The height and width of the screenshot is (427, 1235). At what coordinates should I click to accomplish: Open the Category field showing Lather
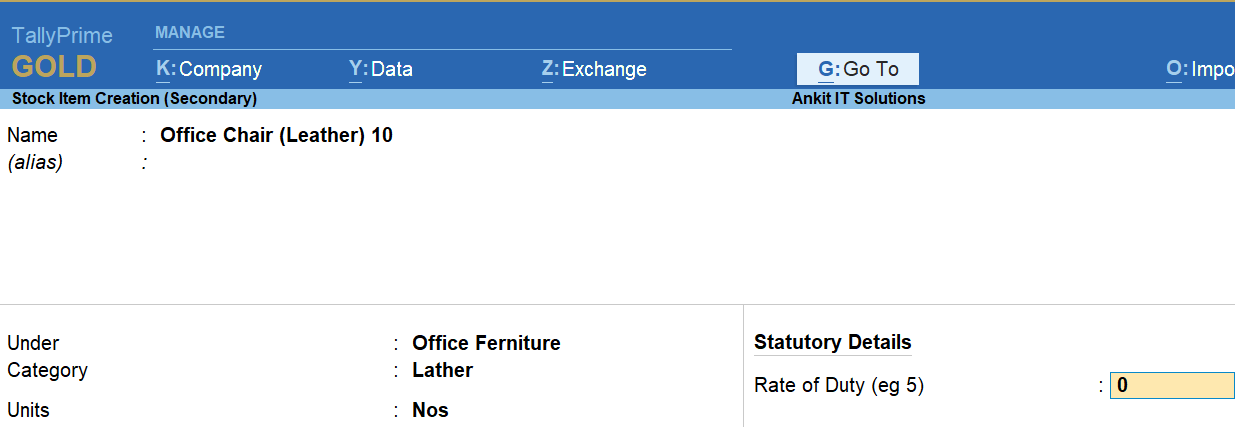point(442,370)
